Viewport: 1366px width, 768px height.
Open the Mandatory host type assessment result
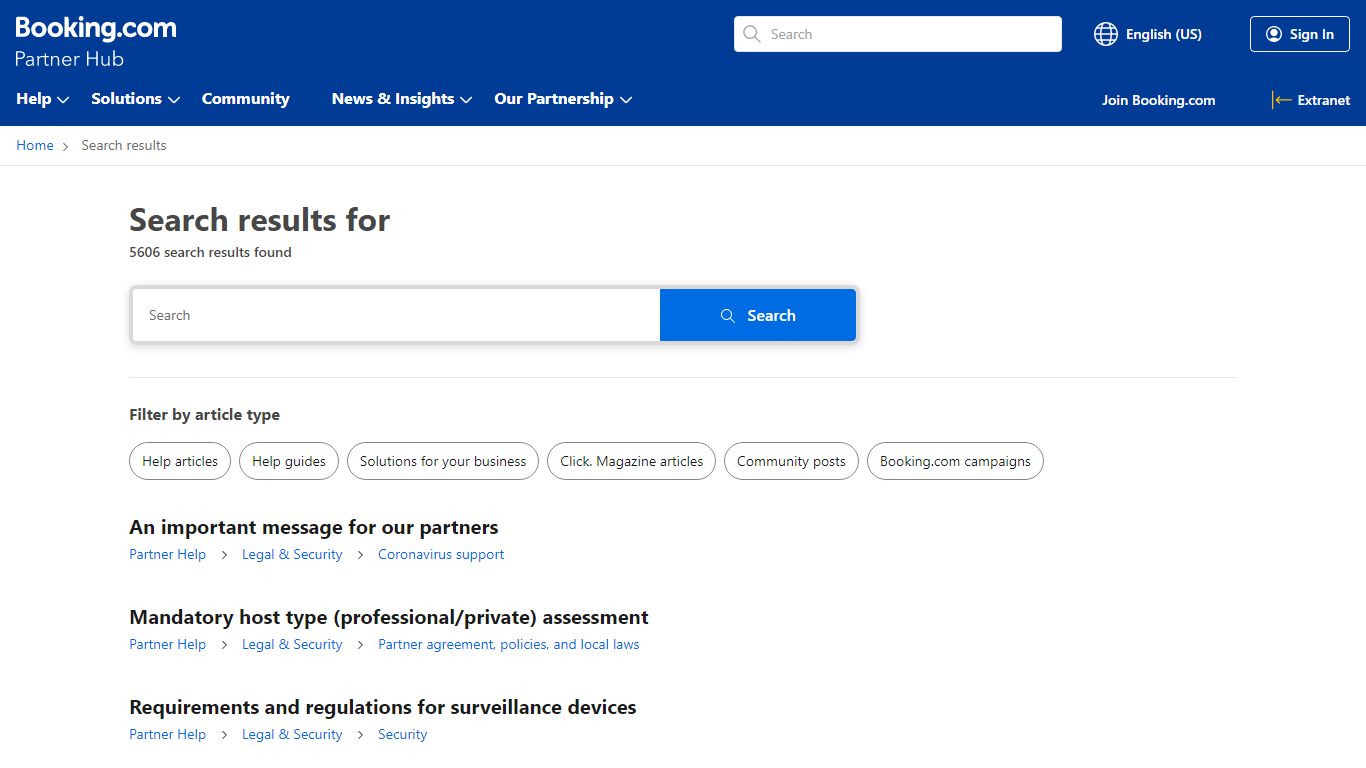tap(389, 617)
